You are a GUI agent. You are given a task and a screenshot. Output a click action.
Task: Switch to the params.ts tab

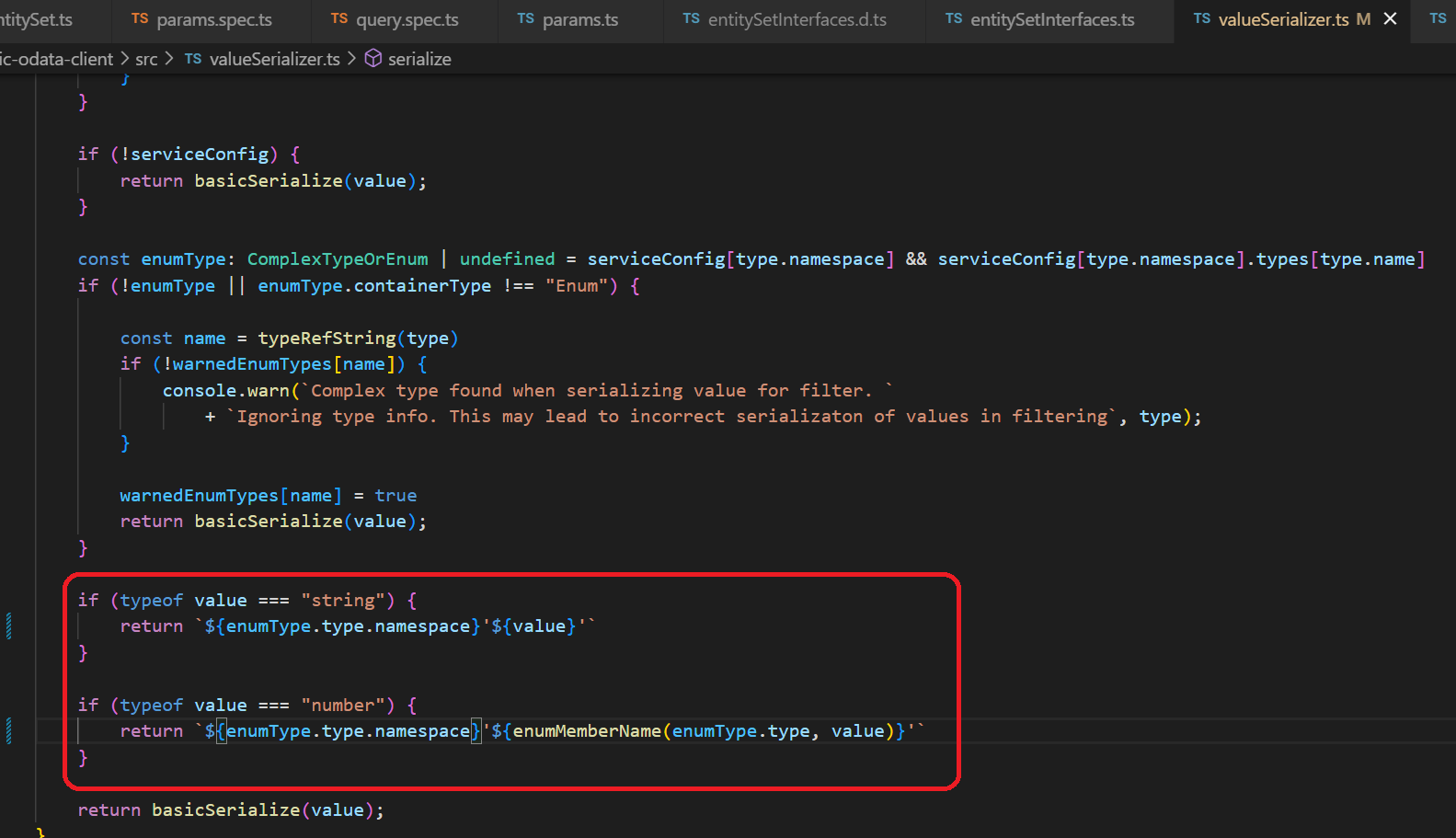[567, 19]
